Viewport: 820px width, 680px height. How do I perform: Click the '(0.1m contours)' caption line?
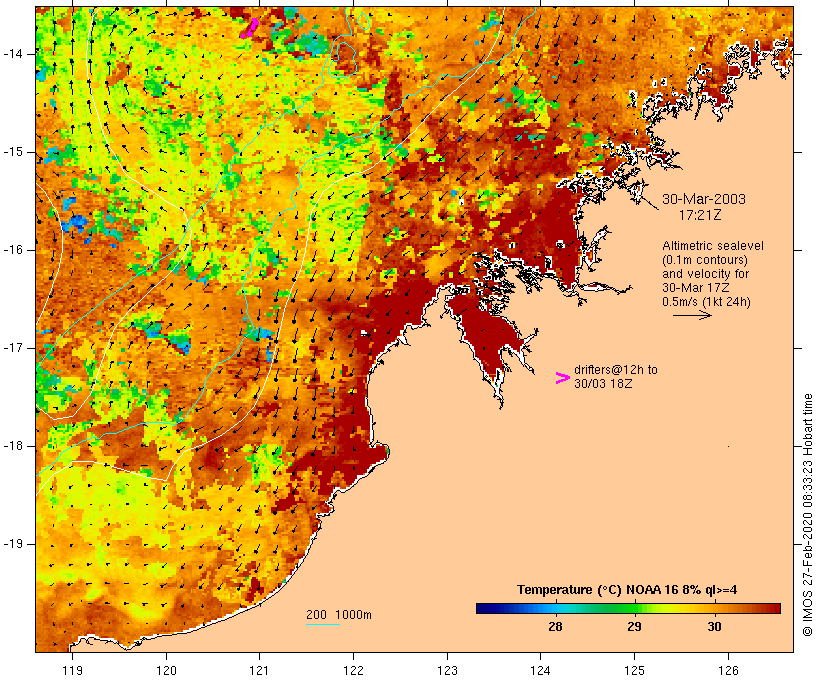point(705,260)
